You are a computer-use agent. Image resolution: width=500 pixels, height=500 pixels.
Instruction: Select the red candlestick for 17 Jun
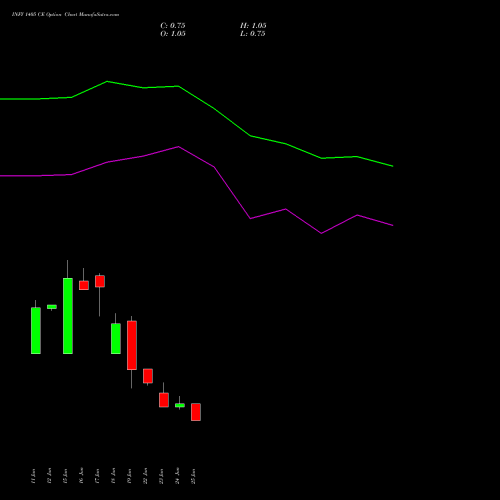[x=100, y=281]
